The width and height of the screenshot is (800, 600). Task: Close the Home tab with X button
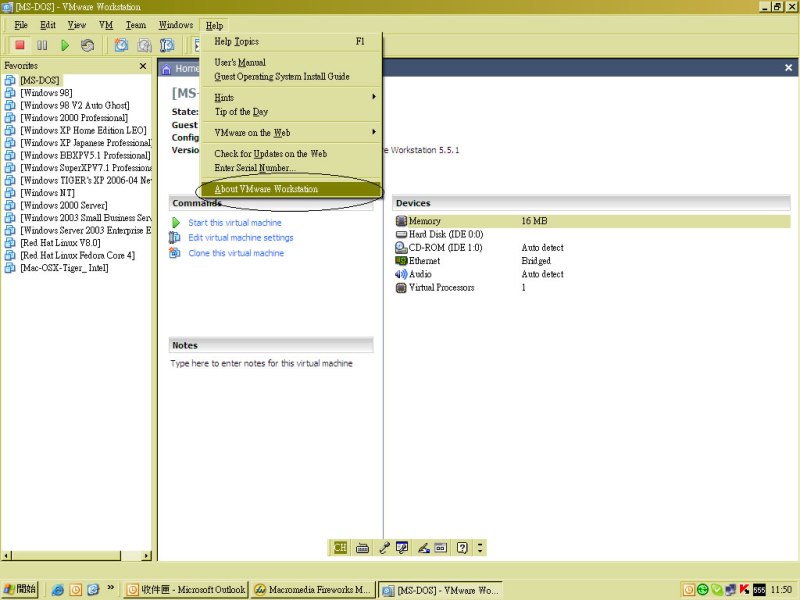[788, 67]
